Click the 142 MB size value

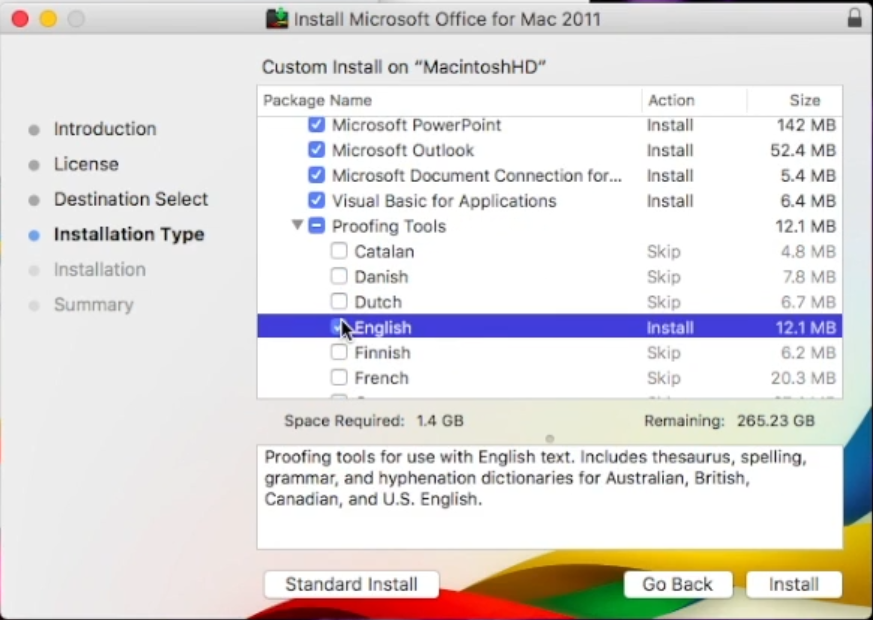(806, 125)
